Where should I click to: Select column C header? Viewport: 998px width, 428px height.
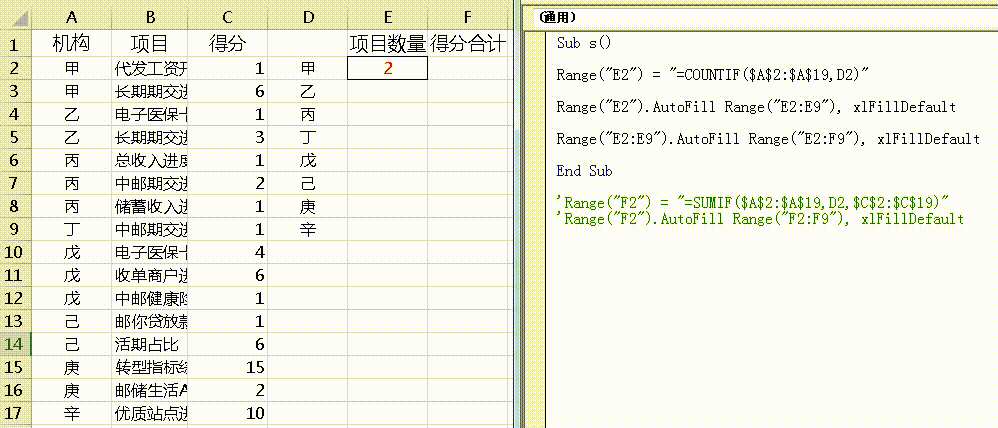coord(228,18)
